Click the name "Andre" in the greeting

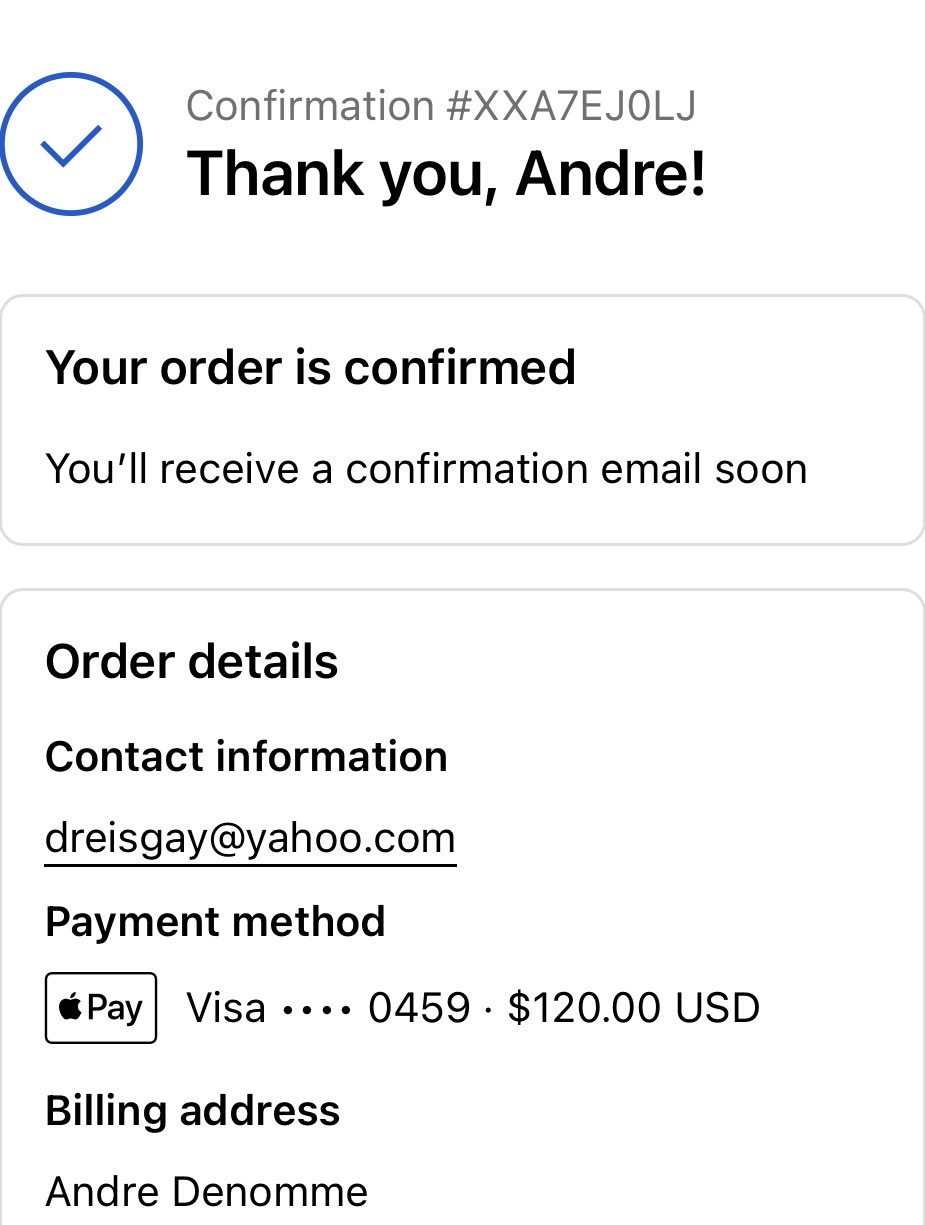click(611, 173)
